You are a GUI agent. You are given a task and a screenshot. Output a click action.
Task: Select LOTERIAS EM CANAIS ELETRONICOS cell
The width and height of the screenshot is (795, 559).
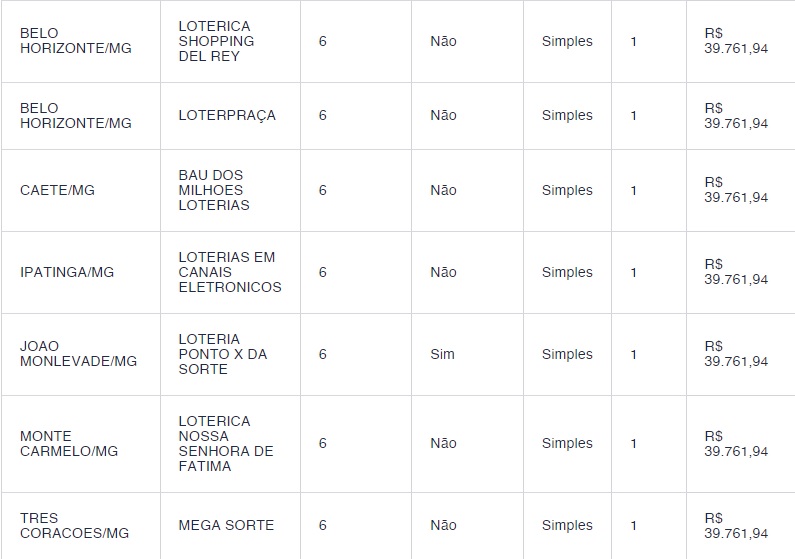(229, 272)
